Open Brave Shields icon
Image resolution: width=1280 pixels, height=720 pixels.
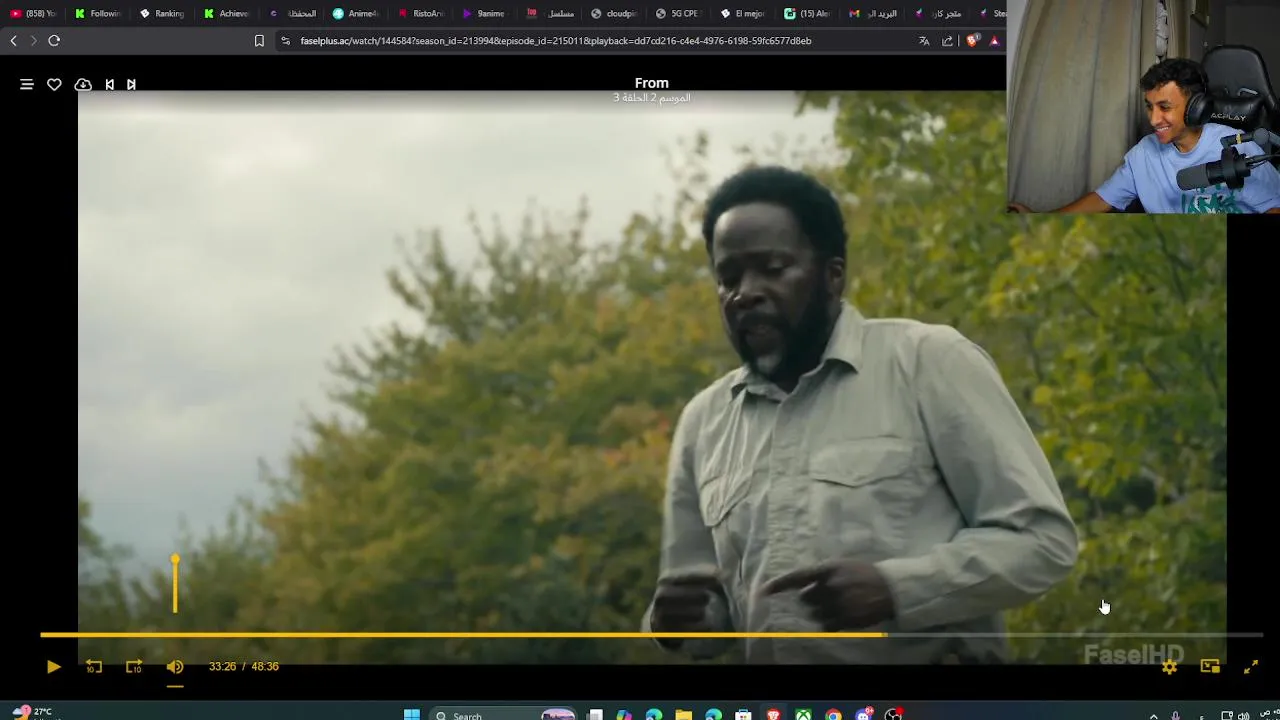tap(972, 41)
